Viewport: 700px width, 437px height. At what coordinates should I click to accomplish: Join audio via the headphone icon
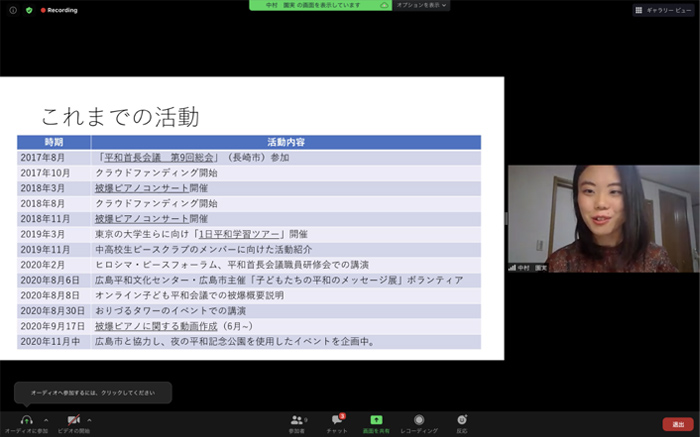pyautogui.click(x=26, y=420)
